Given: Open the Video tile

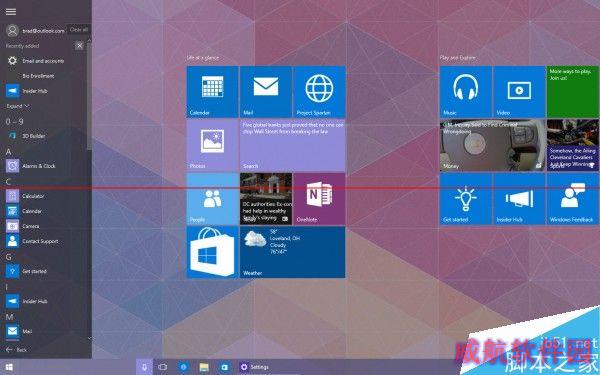Looking at the screenshot, I should tap(519, 91).
